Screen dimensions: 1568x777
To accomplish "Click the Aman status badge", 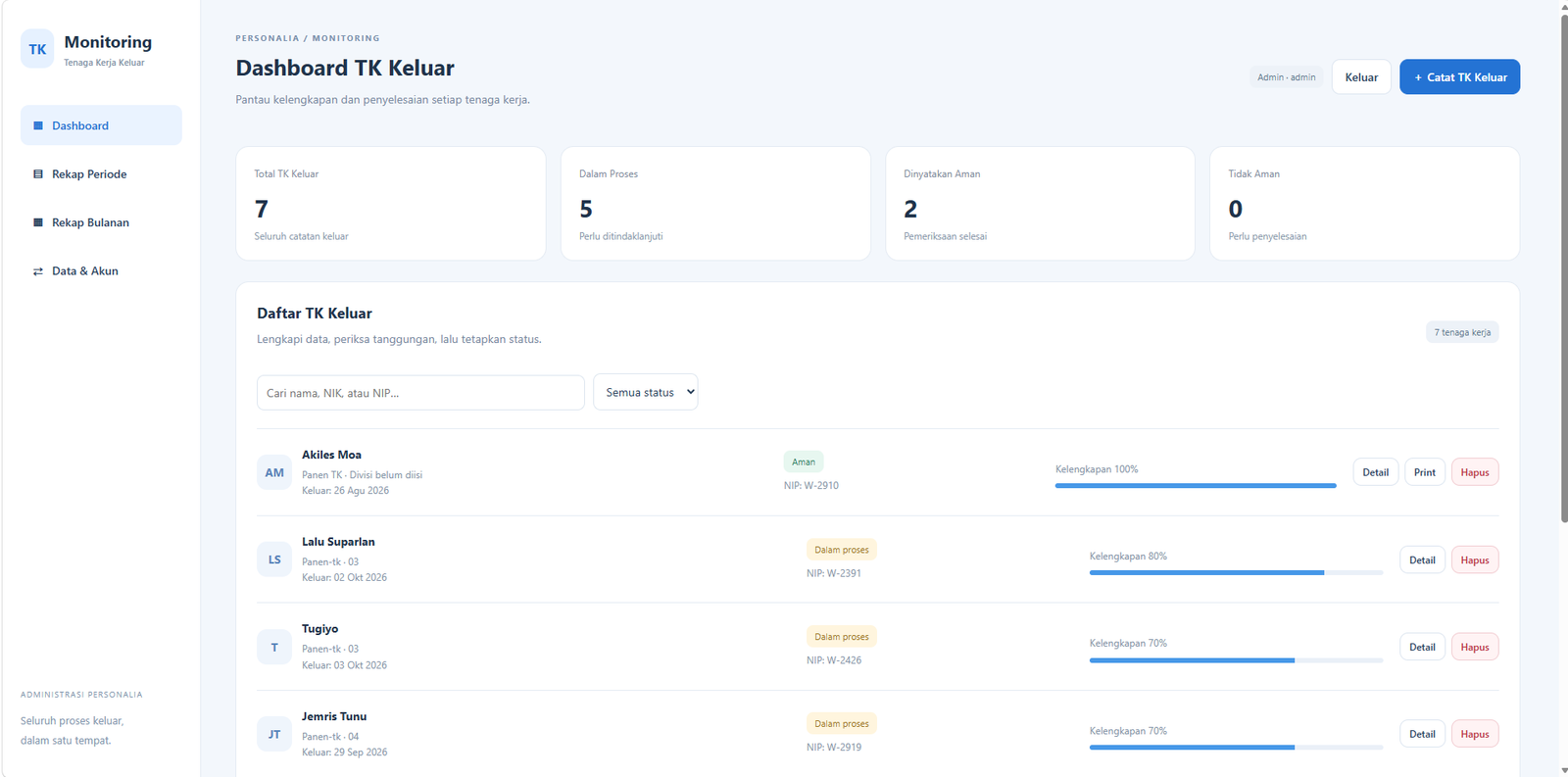I will coord(804,461).
